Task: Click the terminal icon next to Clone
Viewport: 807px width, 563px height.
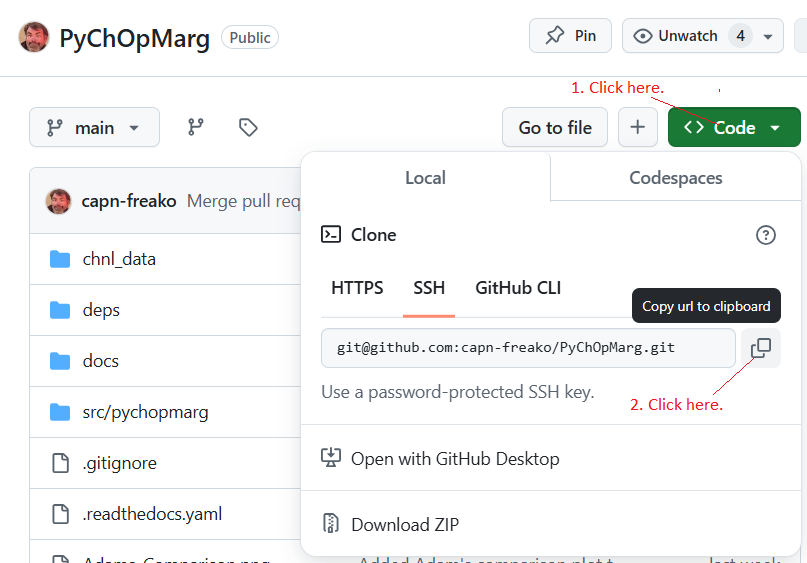Action: click(x=330, y=234)
